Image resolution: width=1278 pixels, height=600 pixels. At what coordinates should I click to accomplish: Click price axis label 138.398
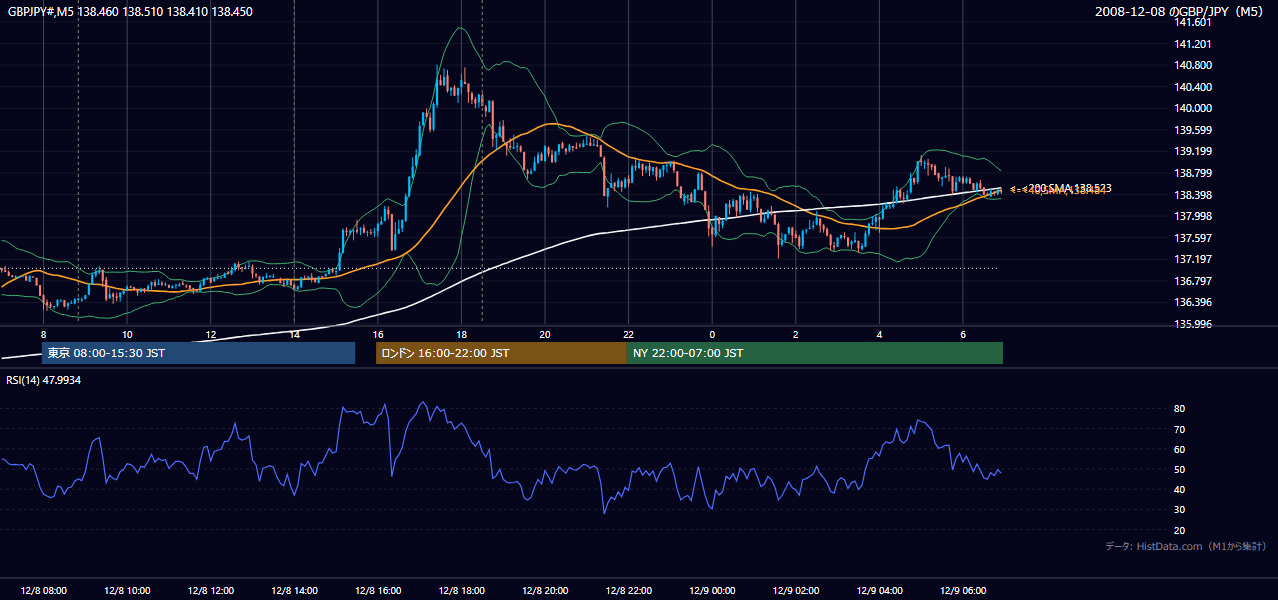click(1194, 195)
